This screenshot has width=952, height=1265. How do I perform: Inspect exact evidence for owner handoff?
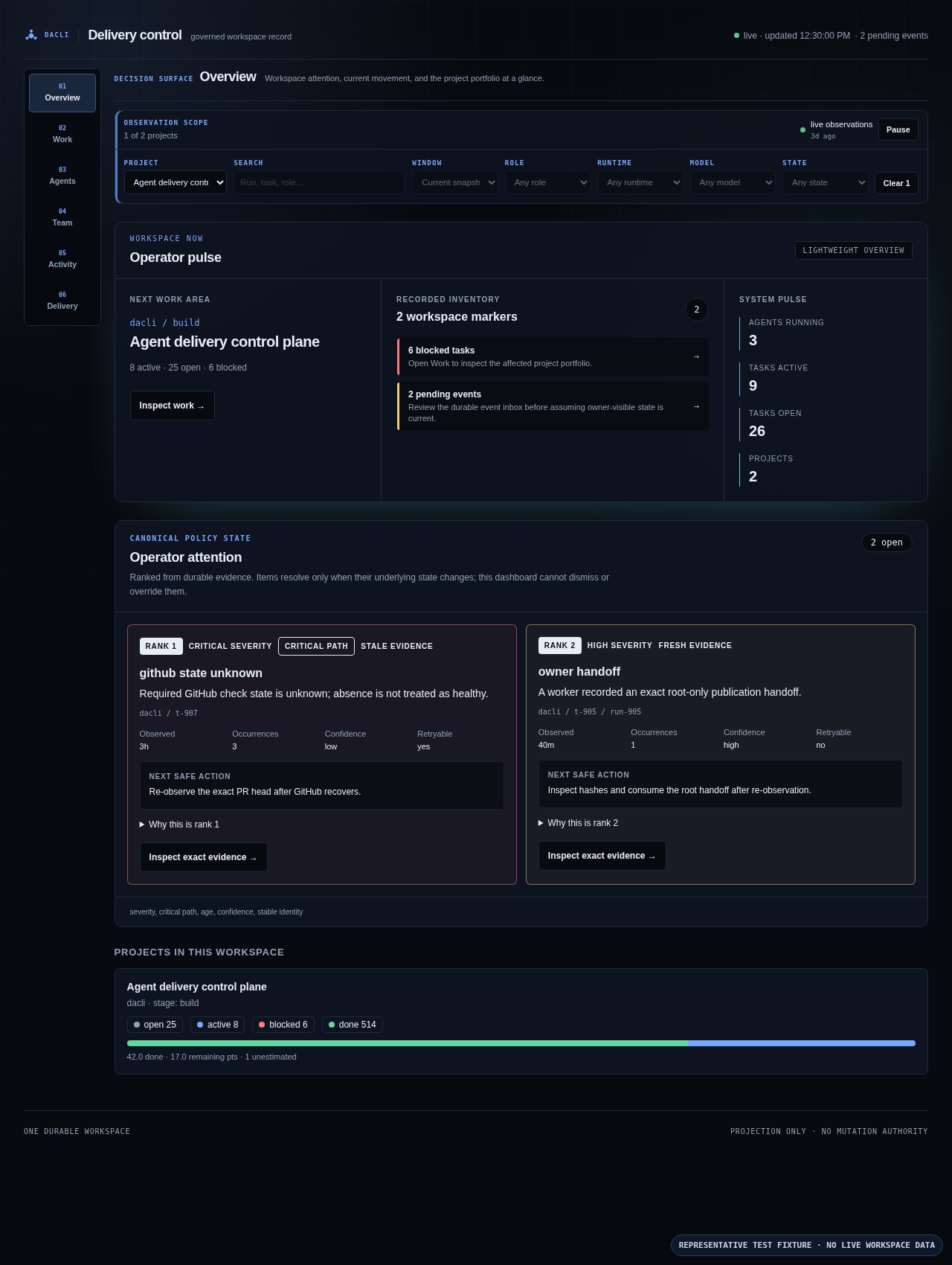[602, 856]
